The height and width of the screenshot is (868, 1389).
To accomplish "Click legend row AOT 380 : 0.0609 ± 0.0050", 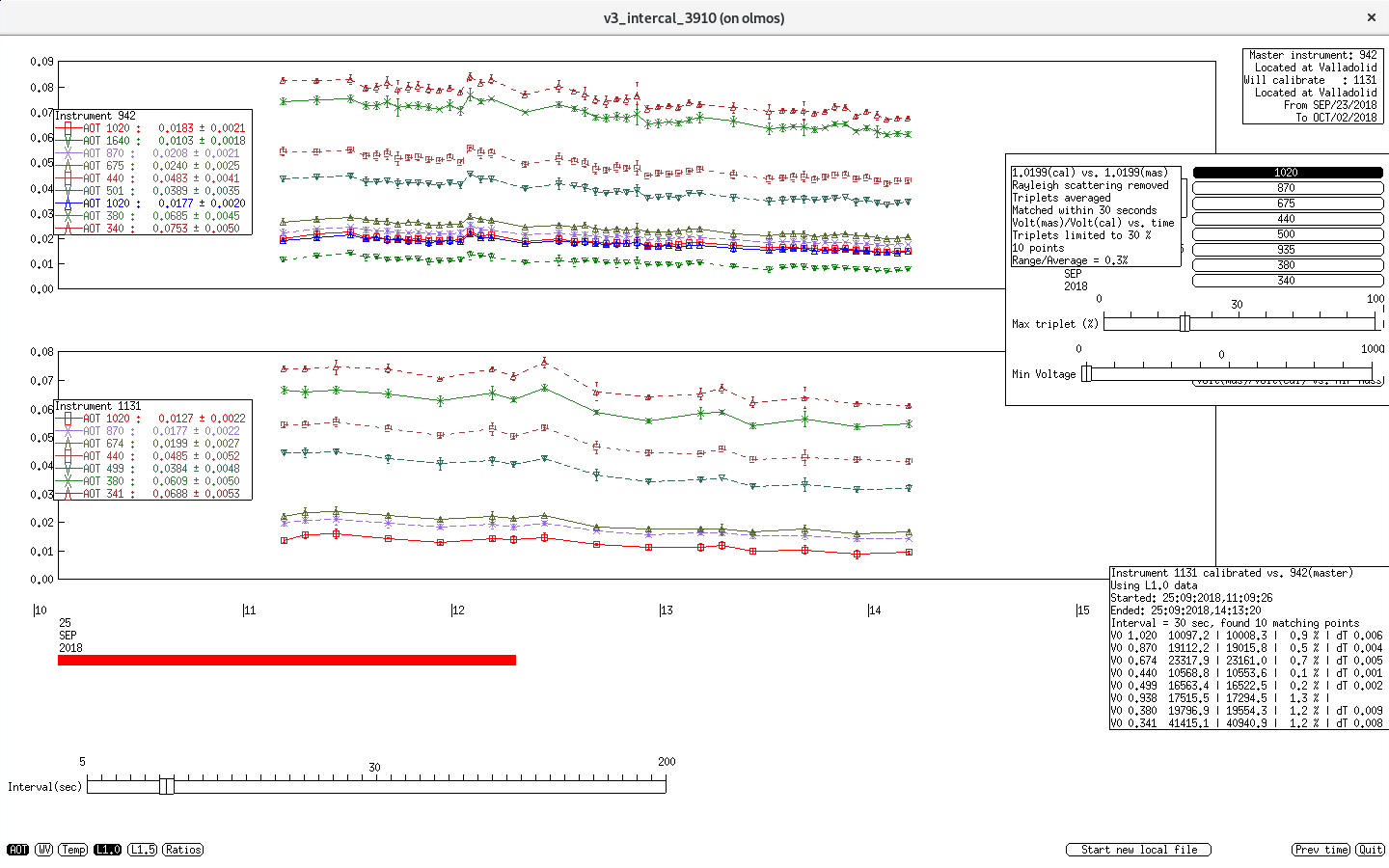I will click(152, 481).
